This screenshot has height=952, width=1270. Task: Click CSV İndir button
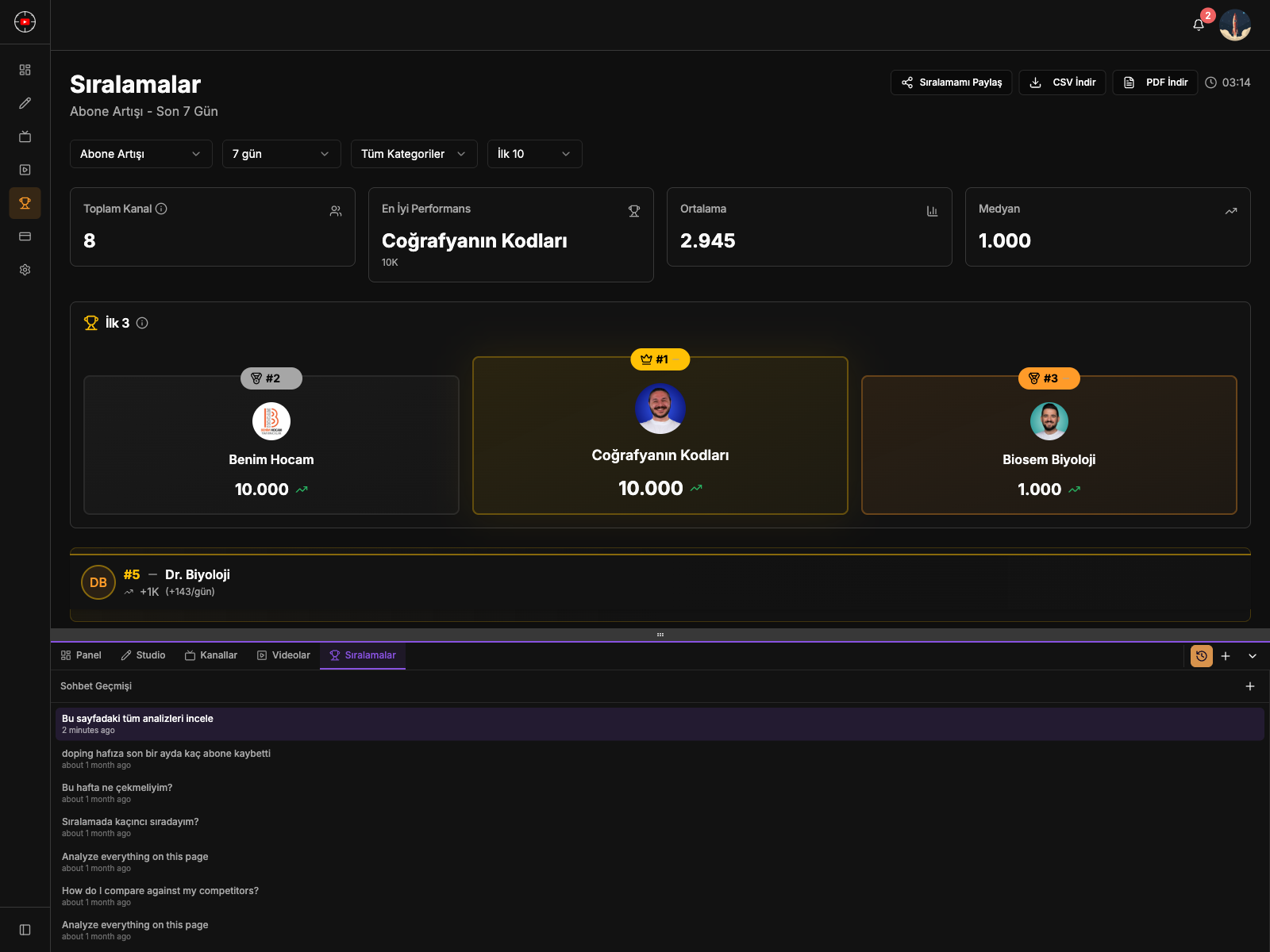pos(1062,83)
